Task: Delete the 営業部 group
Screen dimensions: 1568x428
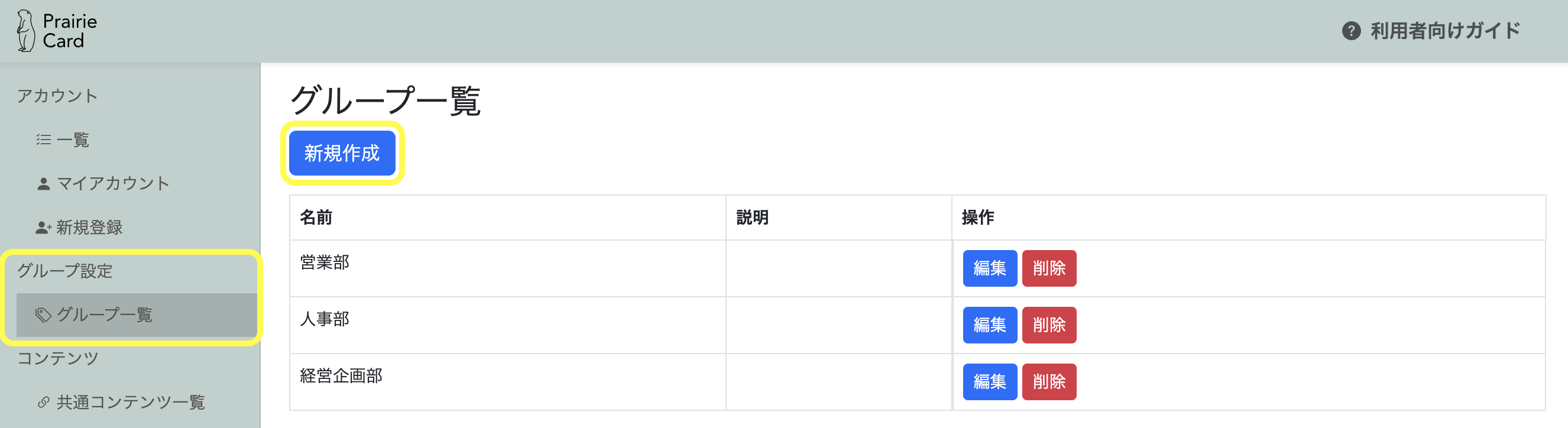Action: pos(1048,268)
